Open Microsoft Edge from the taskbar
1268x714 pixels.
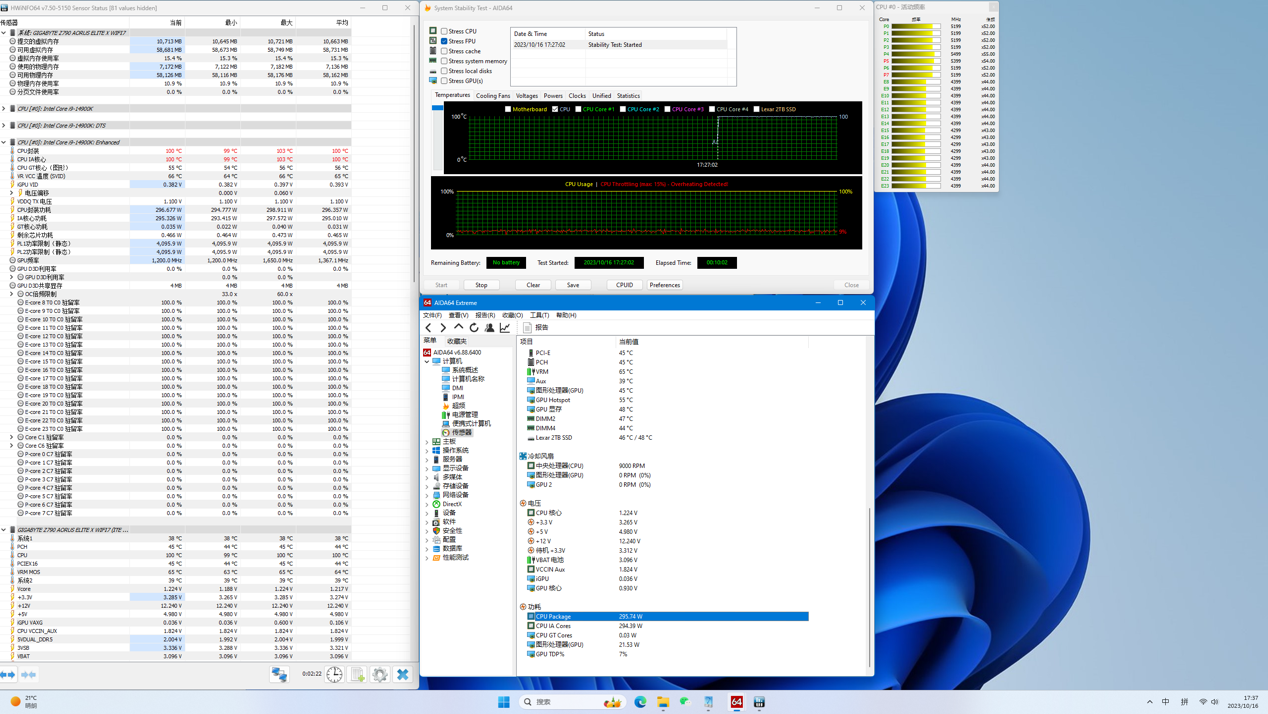click(x=641, y=702)
